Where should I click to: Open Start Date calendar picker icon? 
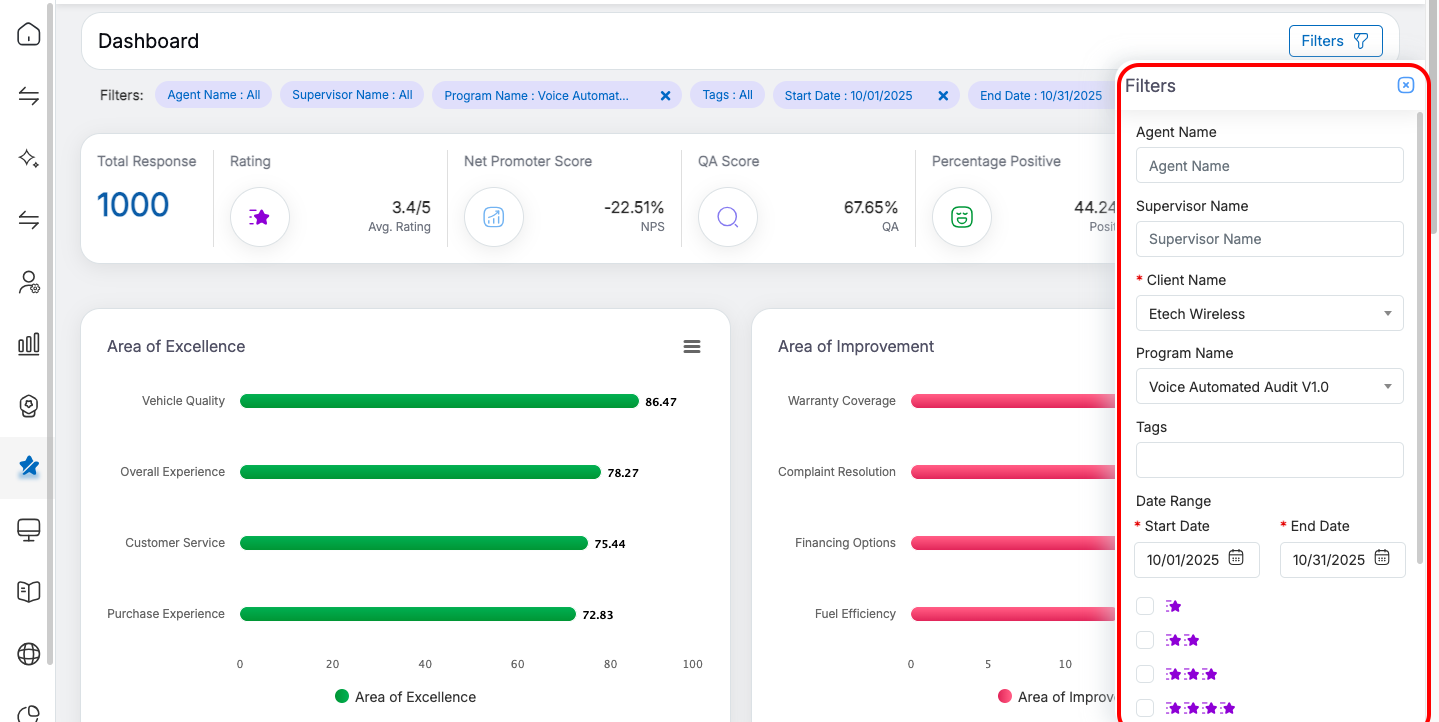(1236, 558)
